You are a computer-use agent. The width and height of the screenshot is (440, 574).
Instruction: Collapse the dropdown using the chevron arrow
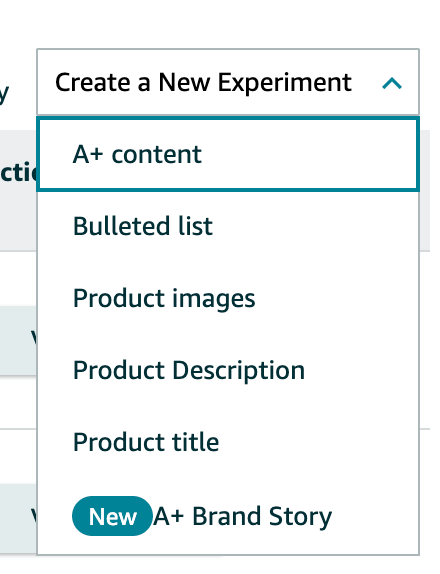(x=392, y=83)
